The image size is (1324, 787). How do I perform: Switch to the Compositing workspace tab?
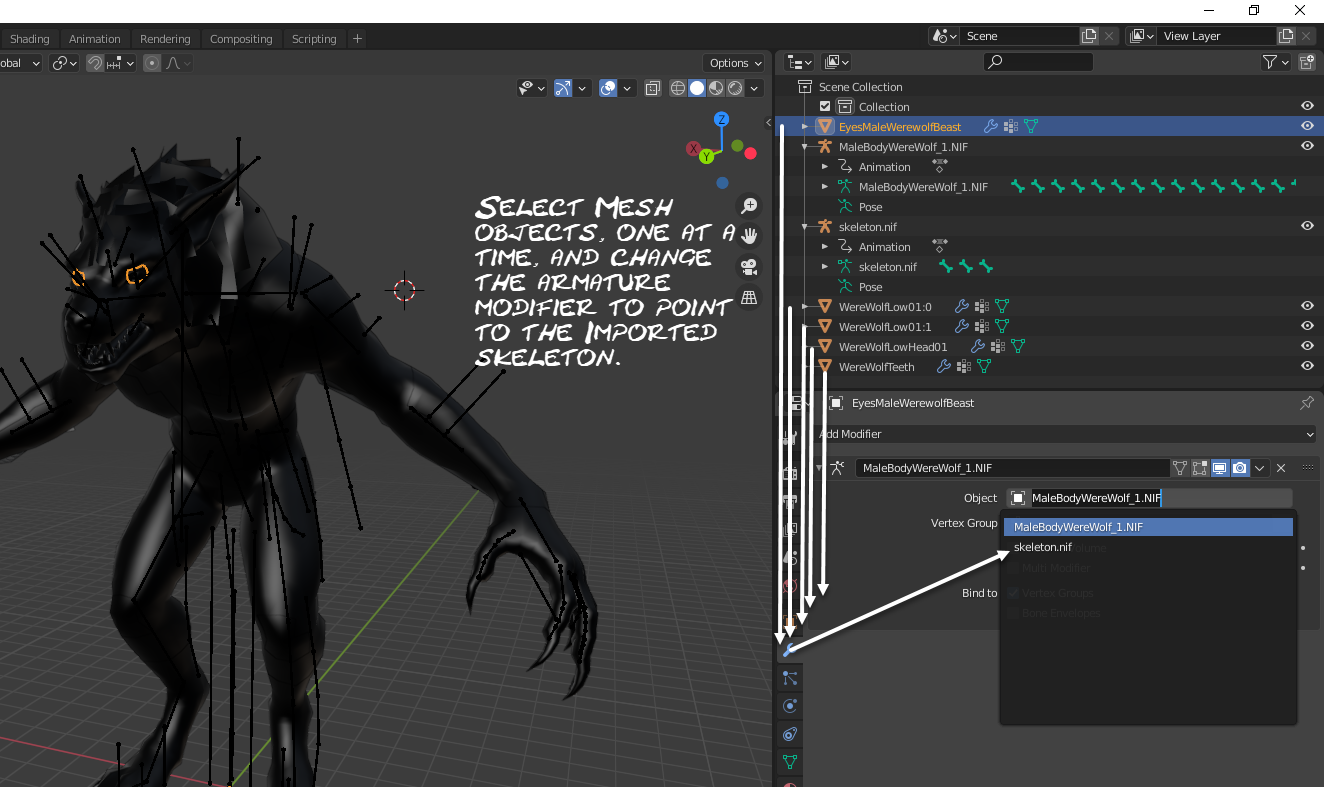click(241, 39)
